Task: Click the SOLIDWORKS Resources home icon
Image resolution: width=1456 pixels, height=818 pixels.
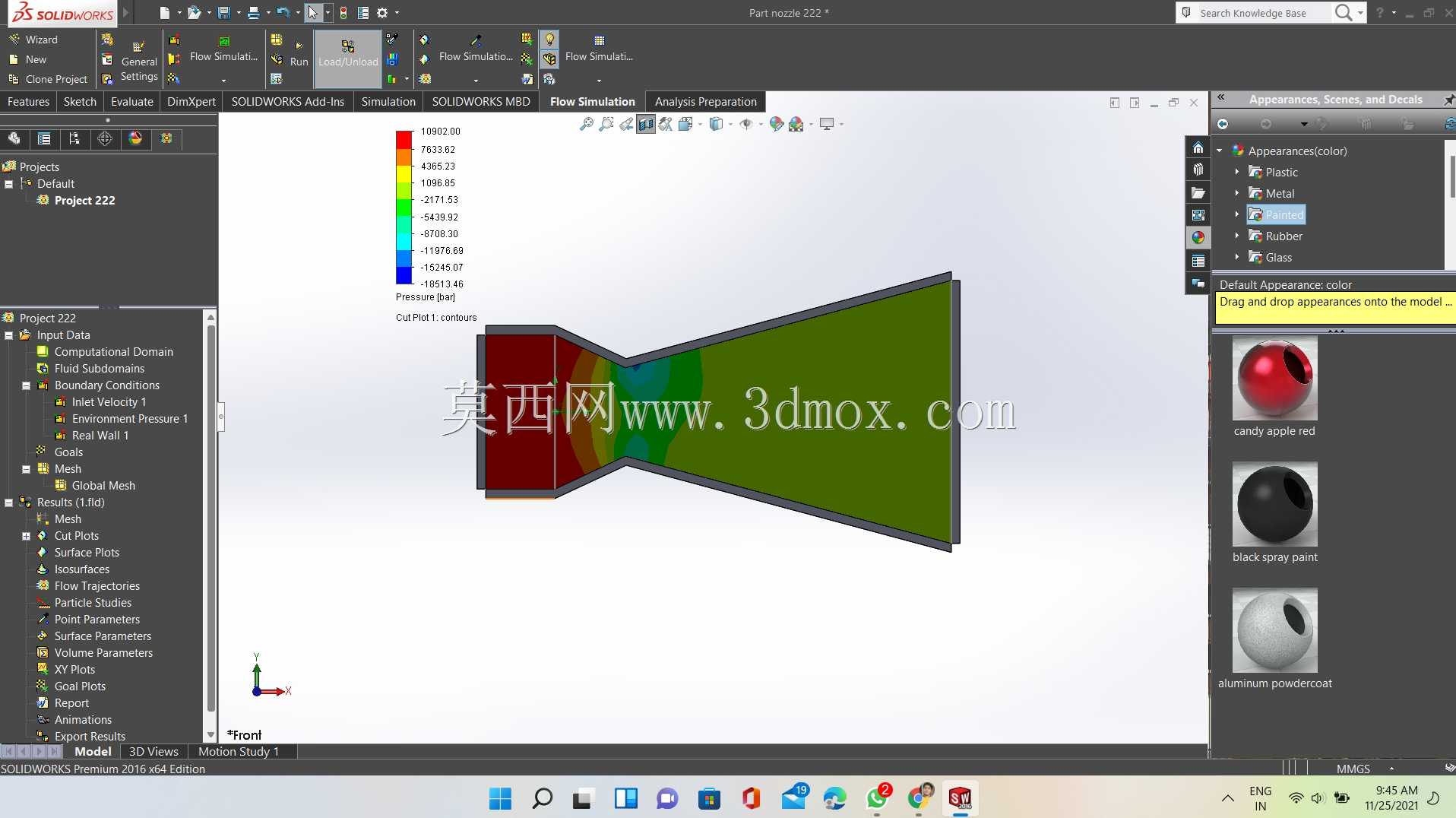Action: point(1198,147)
